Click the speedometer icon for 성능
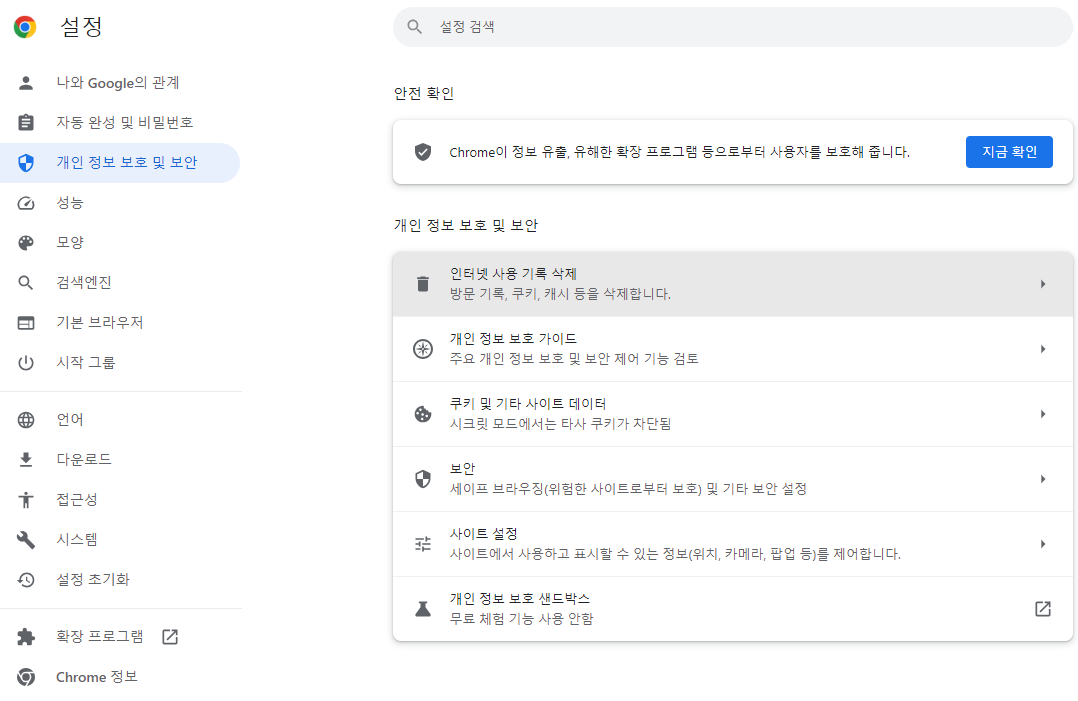 click(26, 203)
